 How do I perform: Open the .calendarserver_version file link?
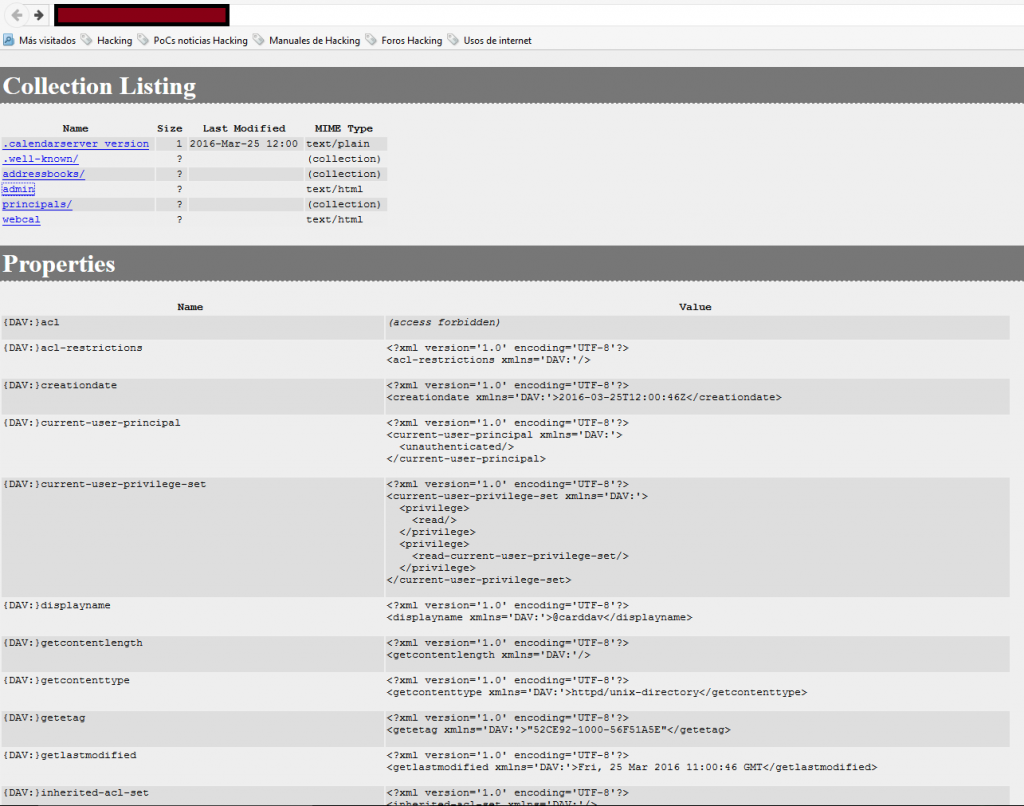(75, 144)
